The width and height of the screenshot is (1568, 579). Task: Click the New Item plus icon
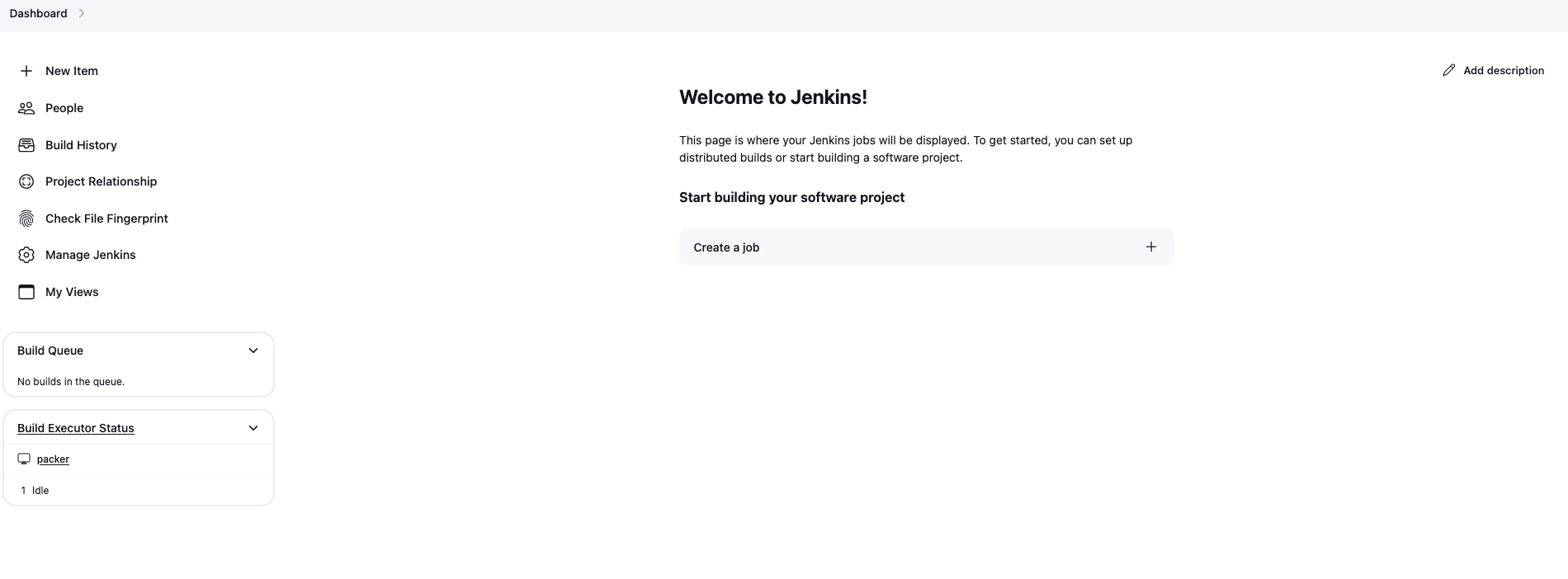(x=26, y=71)
